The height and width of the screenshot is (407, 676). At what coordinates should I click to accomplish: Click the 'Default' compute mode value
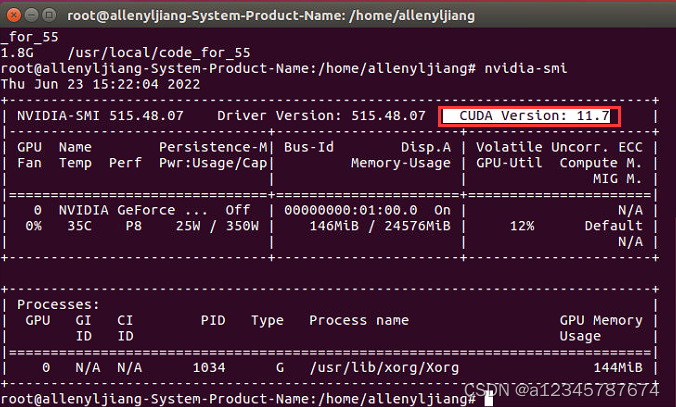point(613,226)
